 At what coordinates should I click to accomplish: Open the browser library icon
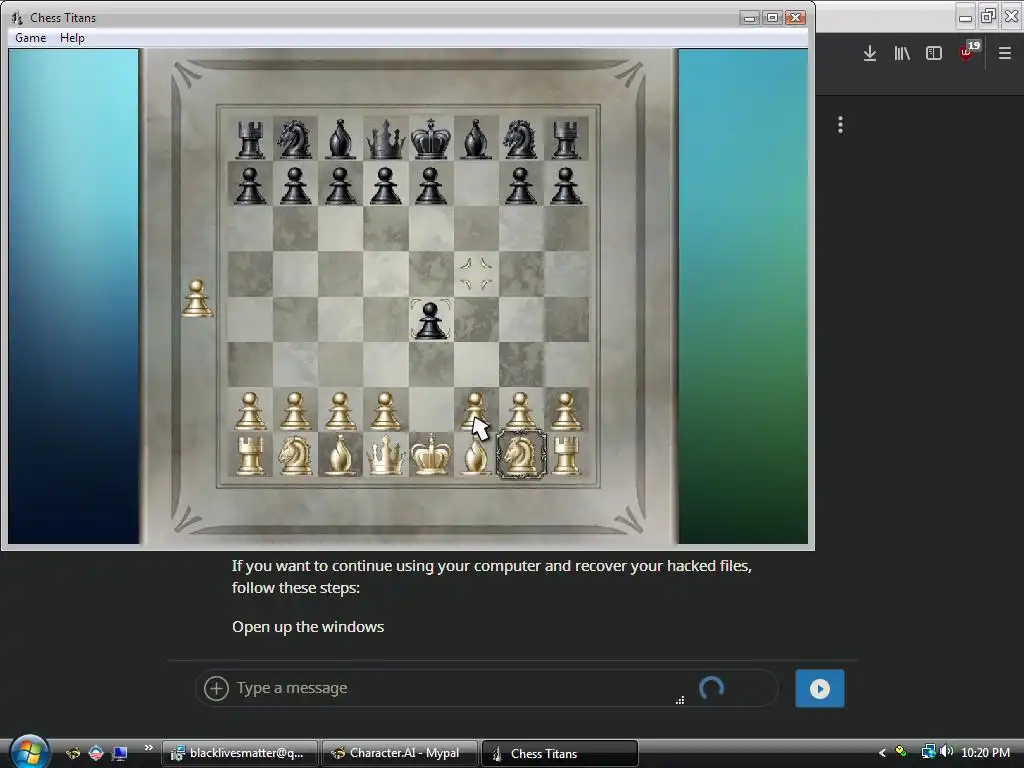tap(902, 53)
